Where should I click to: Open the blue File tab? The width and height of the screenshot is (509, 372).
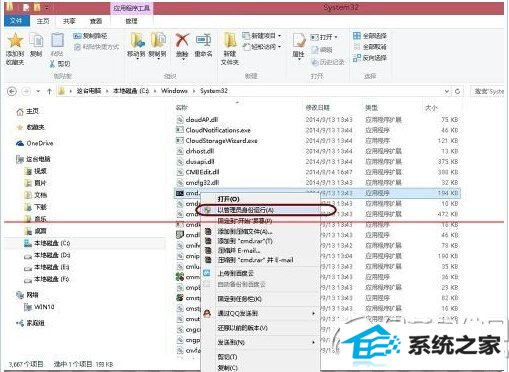[x=16, y=21]
